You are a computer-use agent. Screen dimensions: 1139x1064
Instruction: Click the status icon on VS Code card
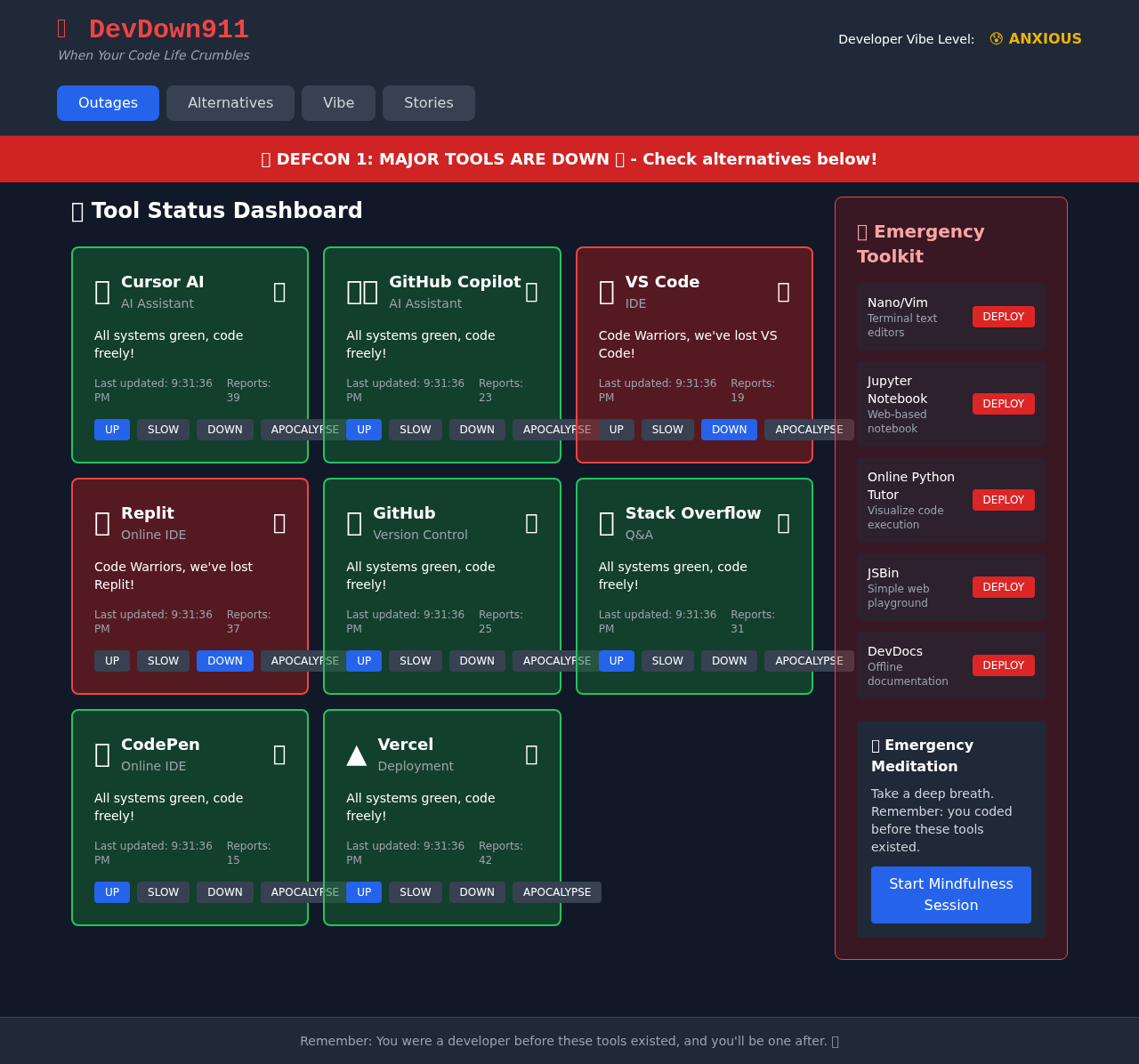coord(784,292)
